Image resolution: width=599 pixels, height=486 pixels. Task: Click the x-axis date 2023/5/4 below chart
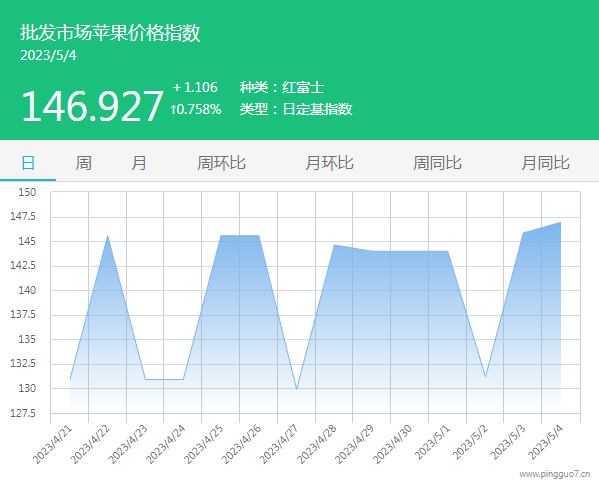point(546,442)
